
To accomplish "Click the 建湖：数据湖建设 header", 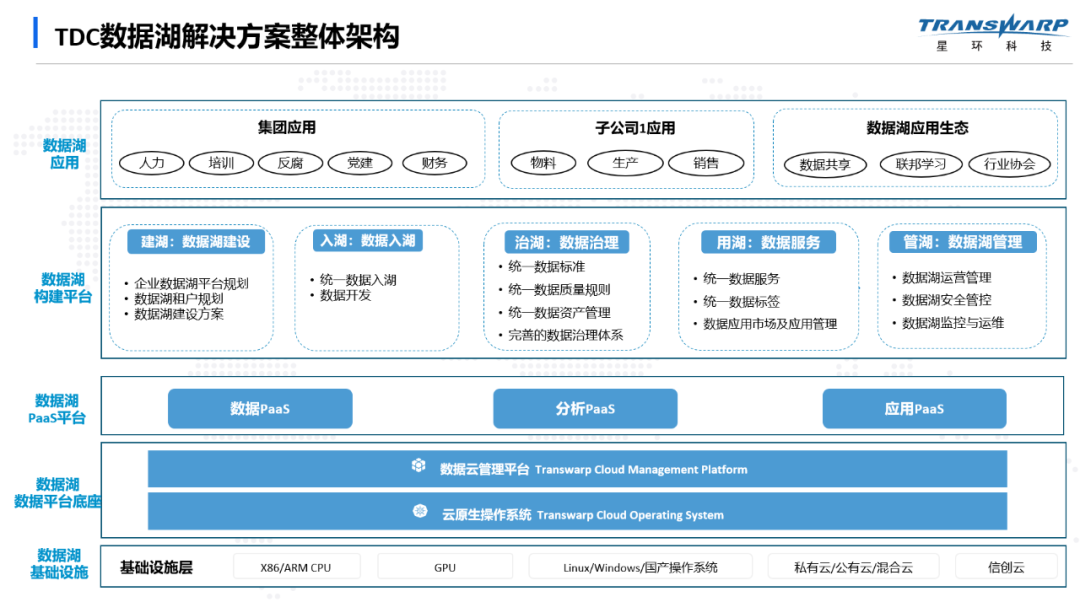I will [x=196, y=242].
